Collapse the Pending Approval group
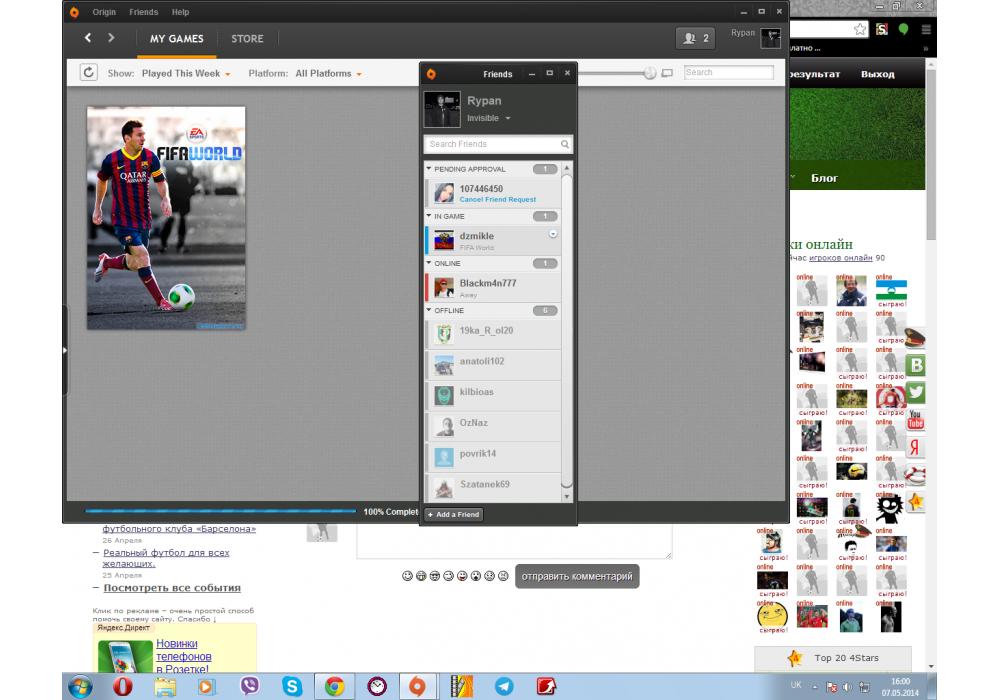The image size is (1000, 700). 429,169
